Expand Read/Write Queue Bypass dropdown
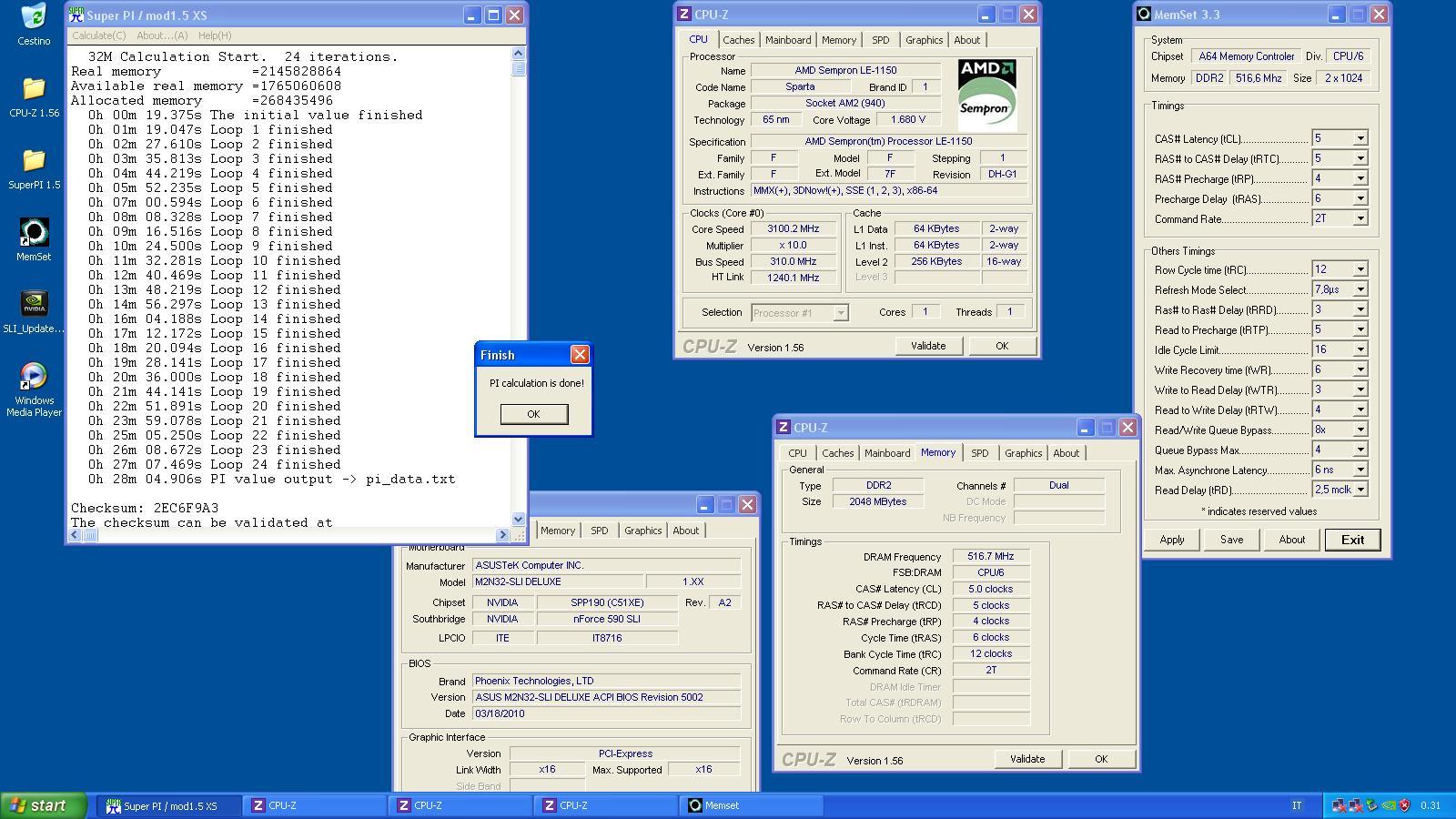This screenshot has height=819, width=1456. coord(1360,430)
